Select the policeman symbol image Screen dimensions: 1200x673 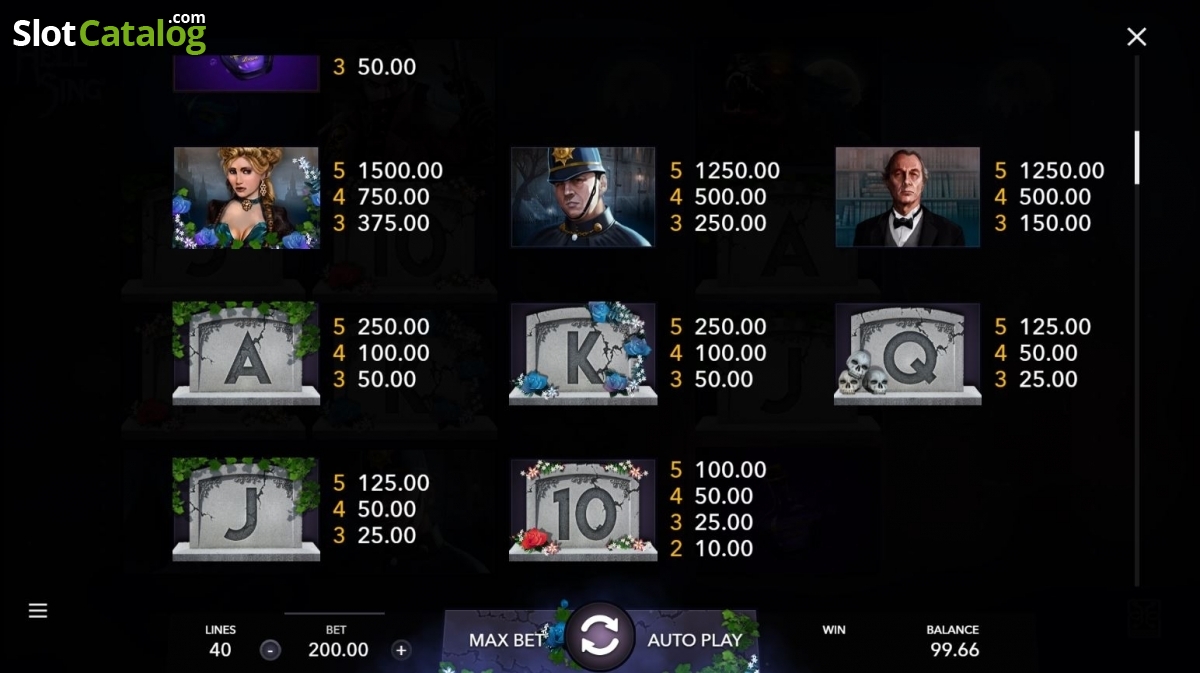[583, 197]
